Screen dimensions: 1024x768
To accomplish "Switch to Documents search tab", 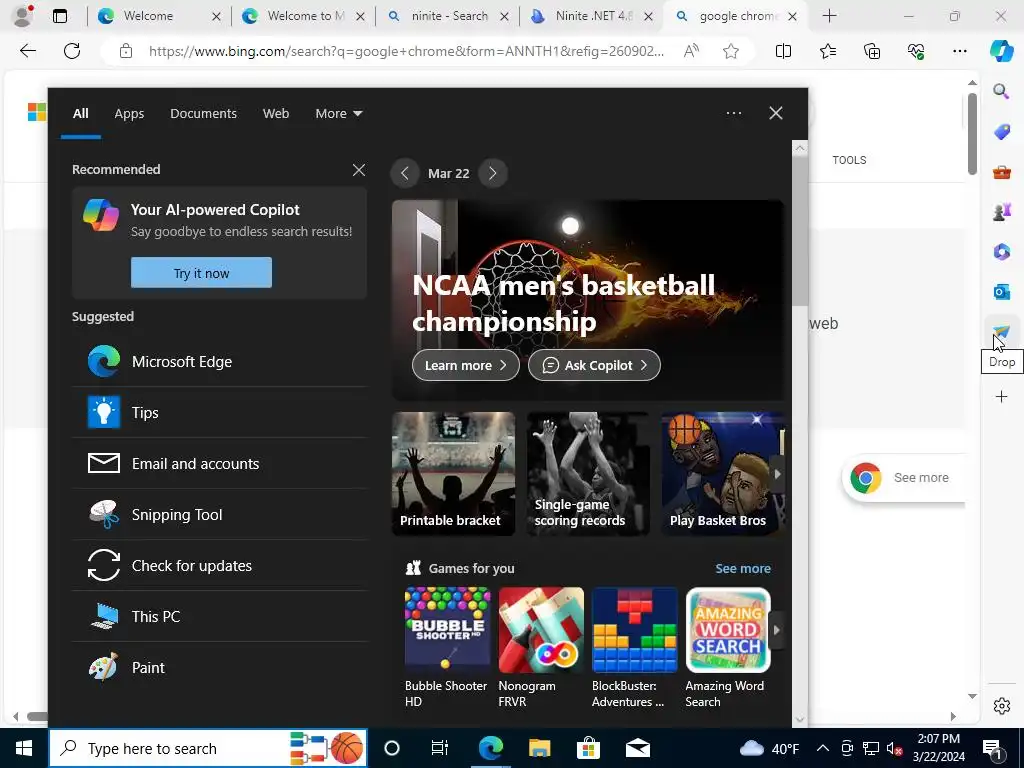I will coord(203,114).
